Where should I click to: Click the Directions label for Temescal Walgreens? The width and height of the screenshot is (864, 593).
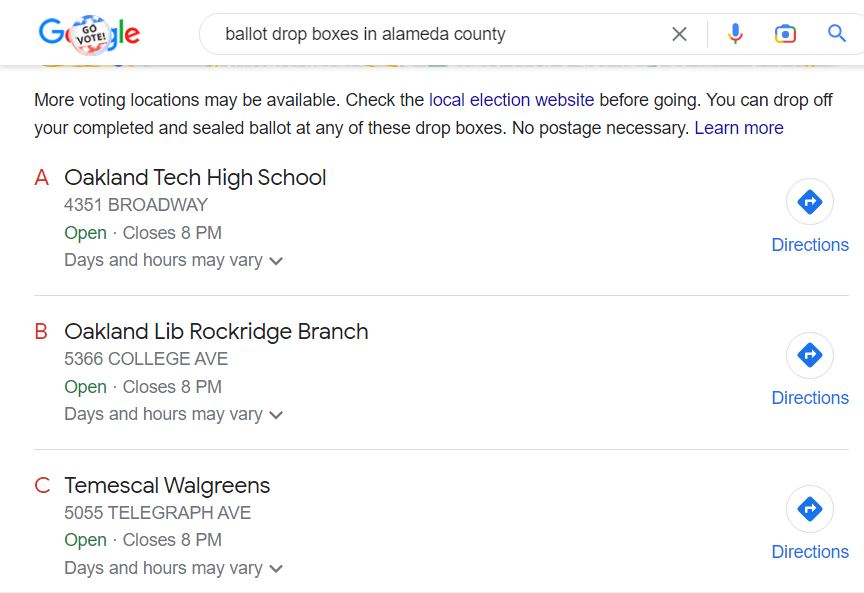809,552
